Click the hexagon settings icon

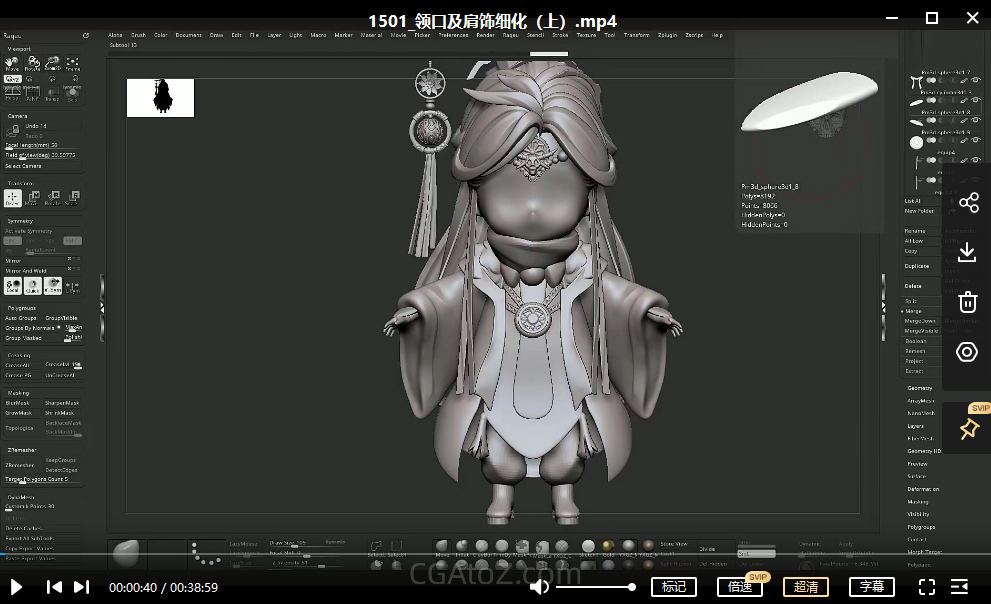[967, 352]
